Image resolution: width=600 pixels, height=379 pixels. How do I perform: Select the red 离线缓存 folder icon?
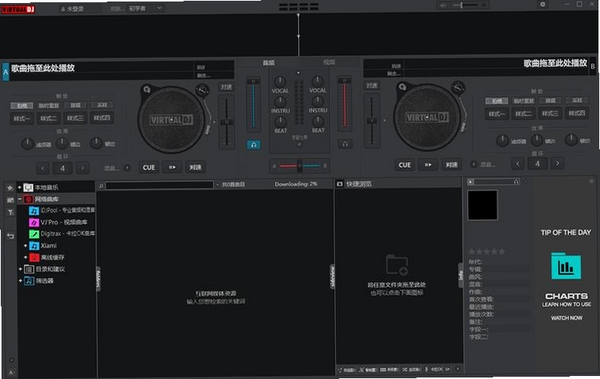[34, 258]
